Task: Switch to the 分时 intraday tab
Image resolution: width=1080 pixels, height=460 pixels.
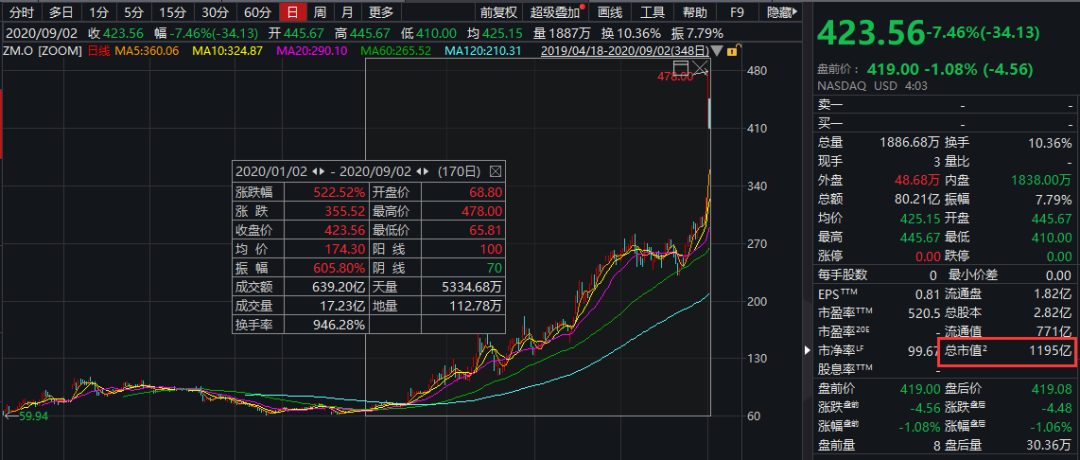Action: (22, 13)
